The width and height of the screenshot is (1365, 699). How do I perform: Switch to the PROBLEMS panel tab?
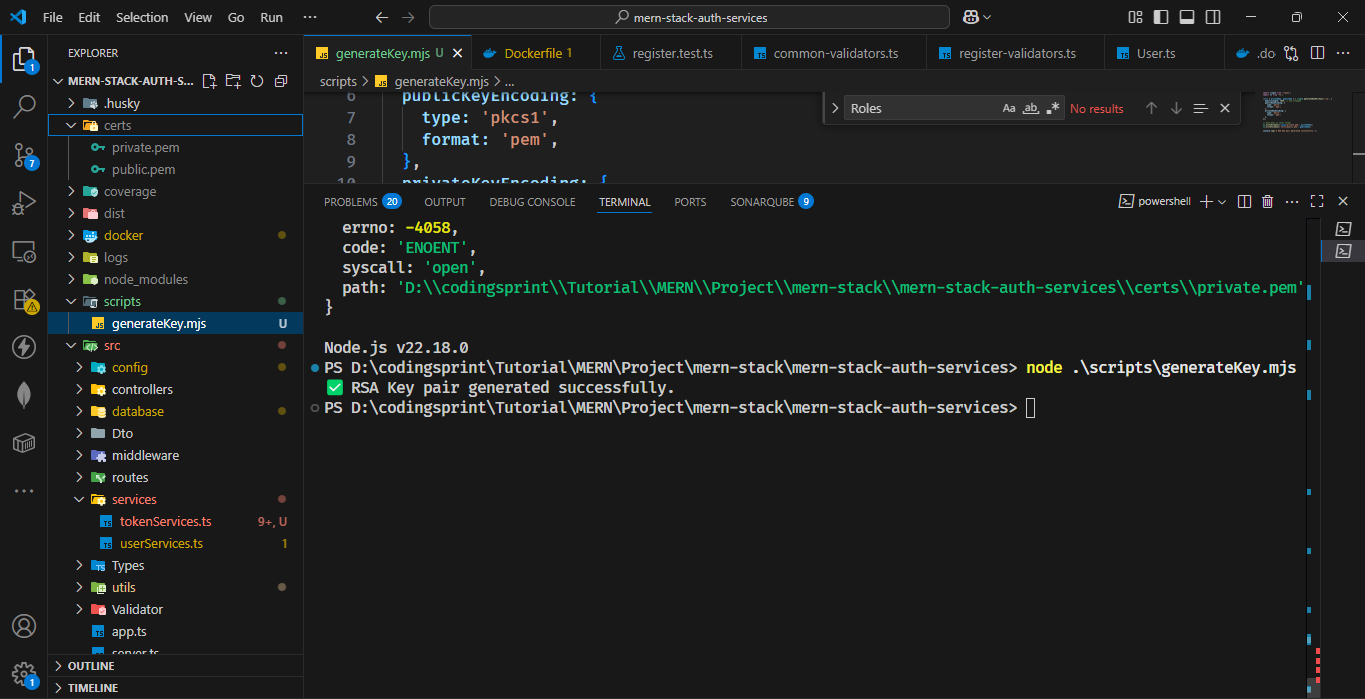pyautogui.click(x=362, y=201)
